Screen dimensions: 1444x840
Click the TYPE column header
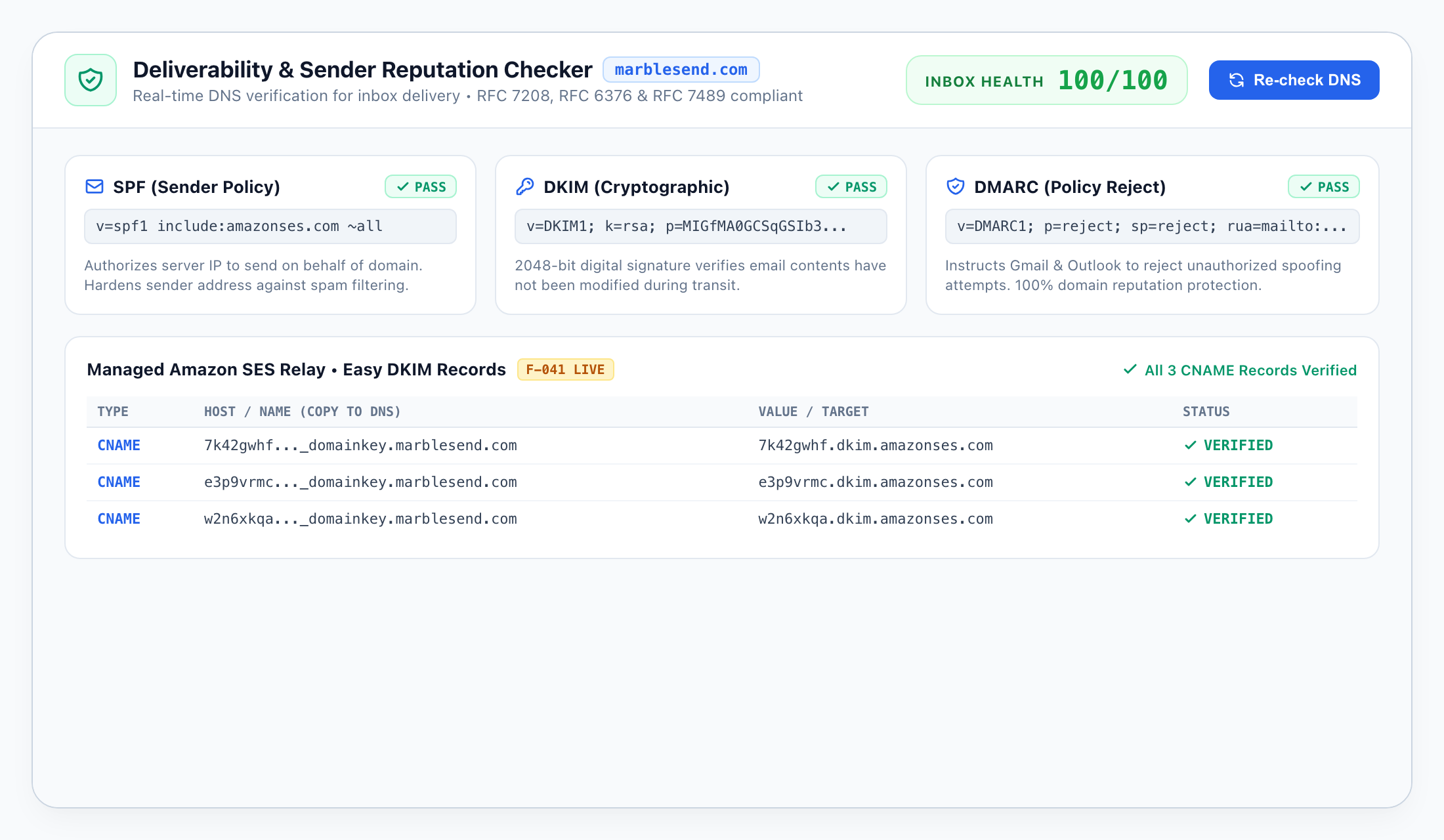pos(113,411)
